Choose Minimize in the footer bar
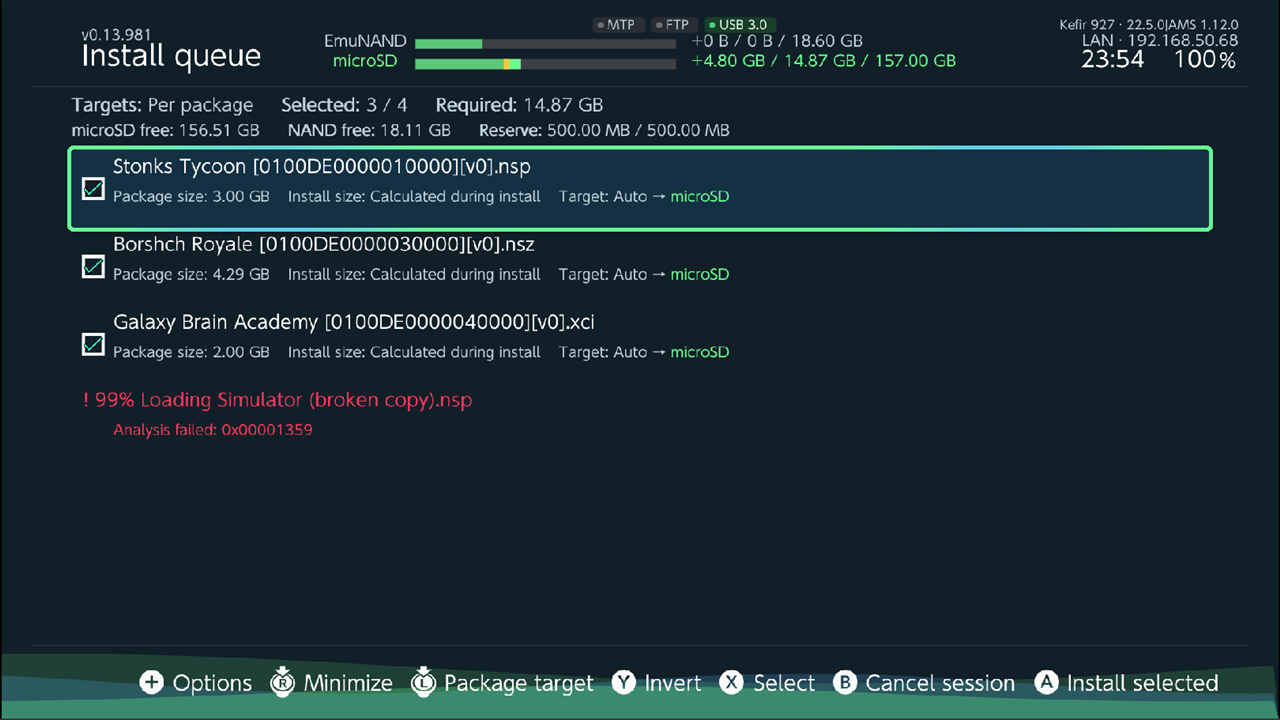 coord(348,684)
